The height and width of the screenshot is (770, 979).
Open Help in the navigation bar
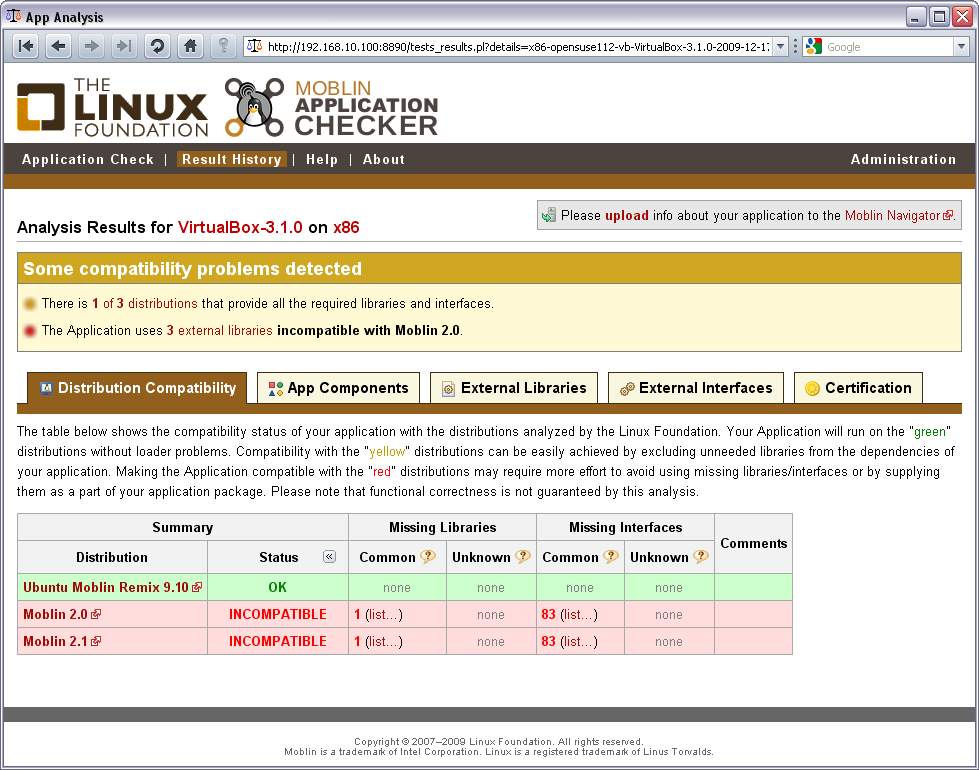tap(322, 159)
